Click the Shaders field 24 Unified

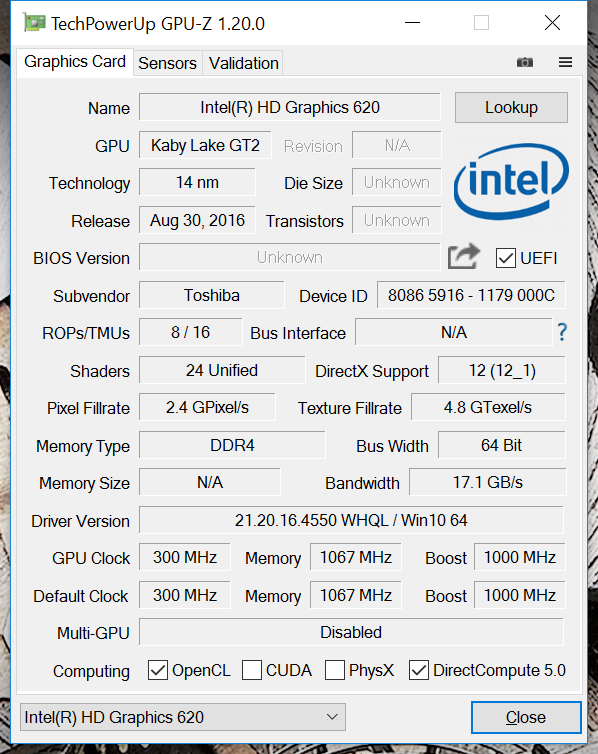pos(222,370)
